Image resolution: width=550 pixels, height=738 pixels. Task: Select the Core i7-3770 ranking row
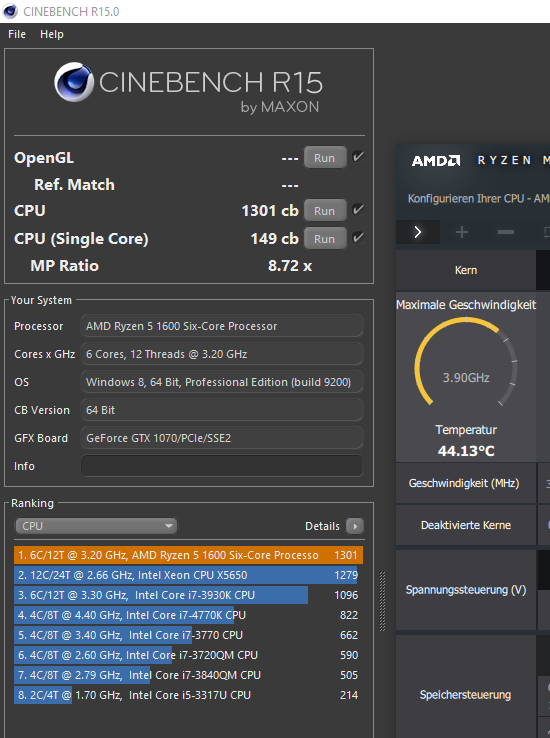click(x=189, y=635)
